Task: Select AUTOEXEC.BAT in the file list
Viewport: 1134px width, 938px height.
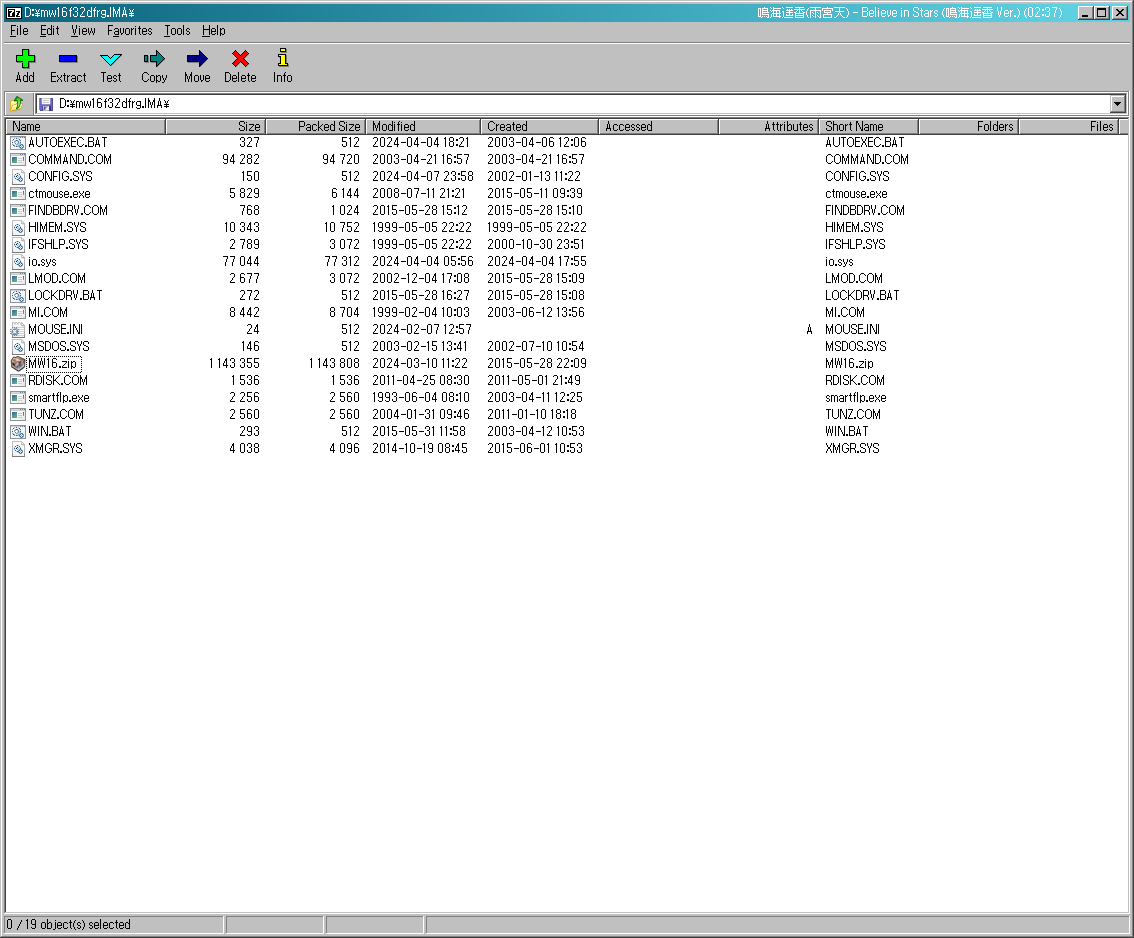Action: point(67,143)
